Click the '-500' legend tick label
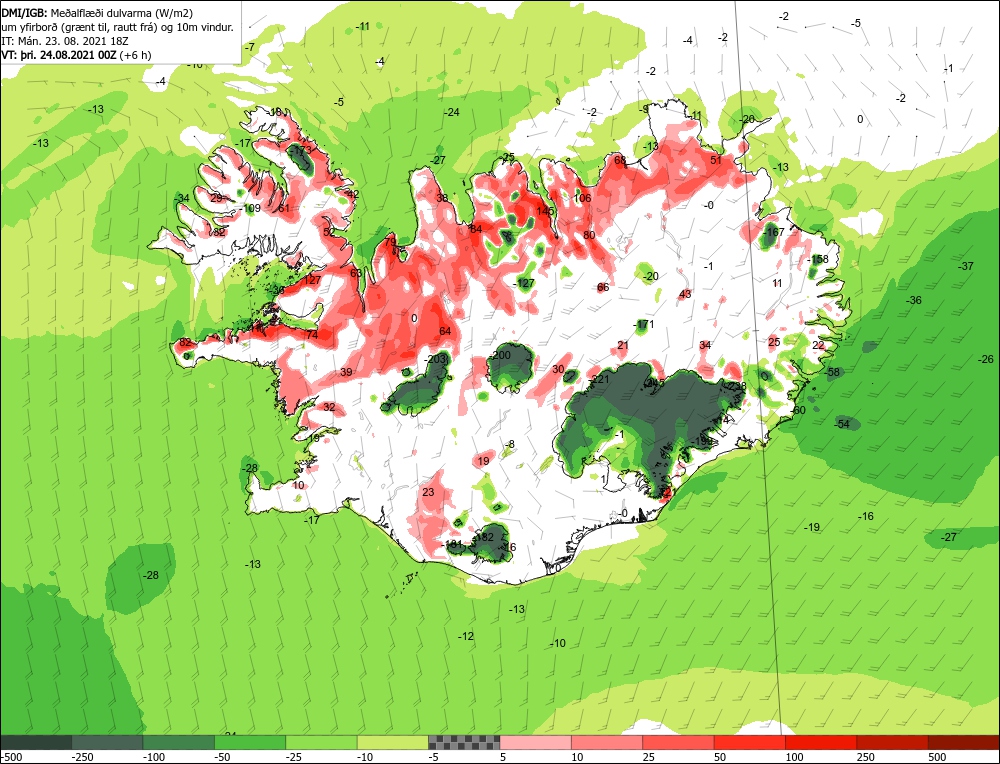Screen dimensions: 1000x764 pyautogui.click(x=11, y=757)
